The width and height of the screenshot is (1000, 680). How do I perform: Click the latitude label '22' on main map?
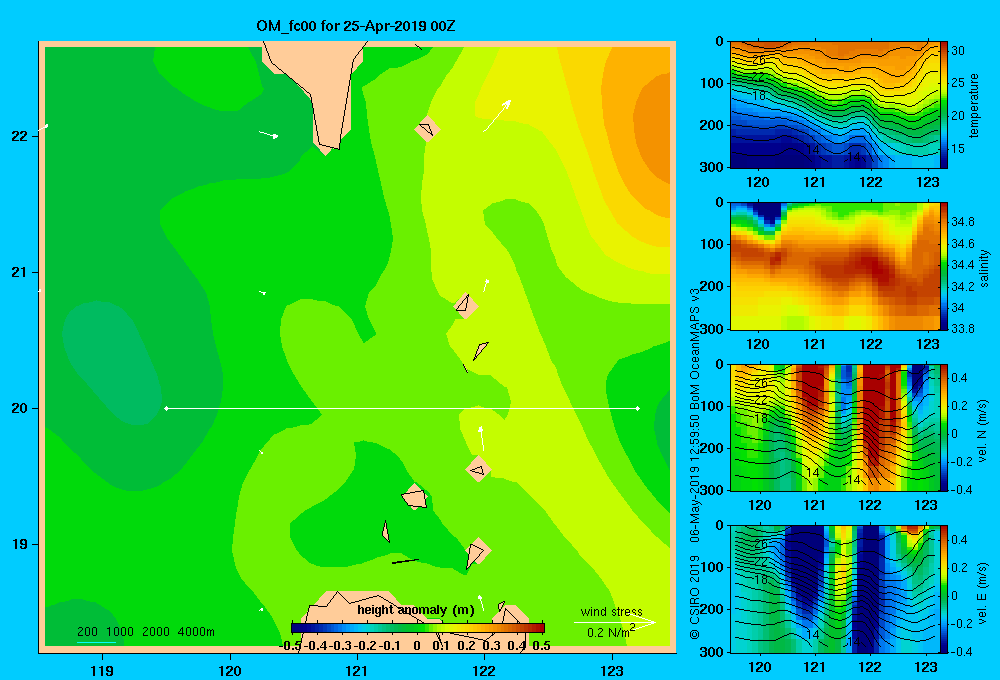tap(20, 136)
